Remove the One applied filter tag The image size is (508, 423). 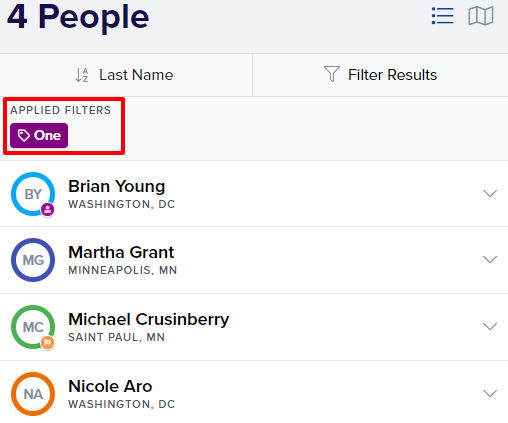39,136
